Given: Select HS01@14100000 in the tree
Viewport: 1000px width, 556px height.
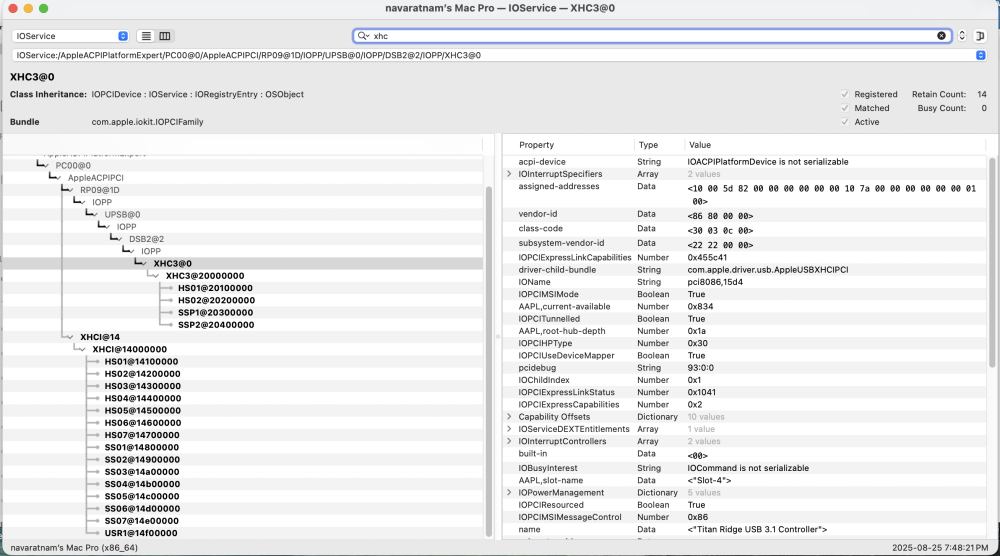Looking at the screenshot, I should pos(141,362).
